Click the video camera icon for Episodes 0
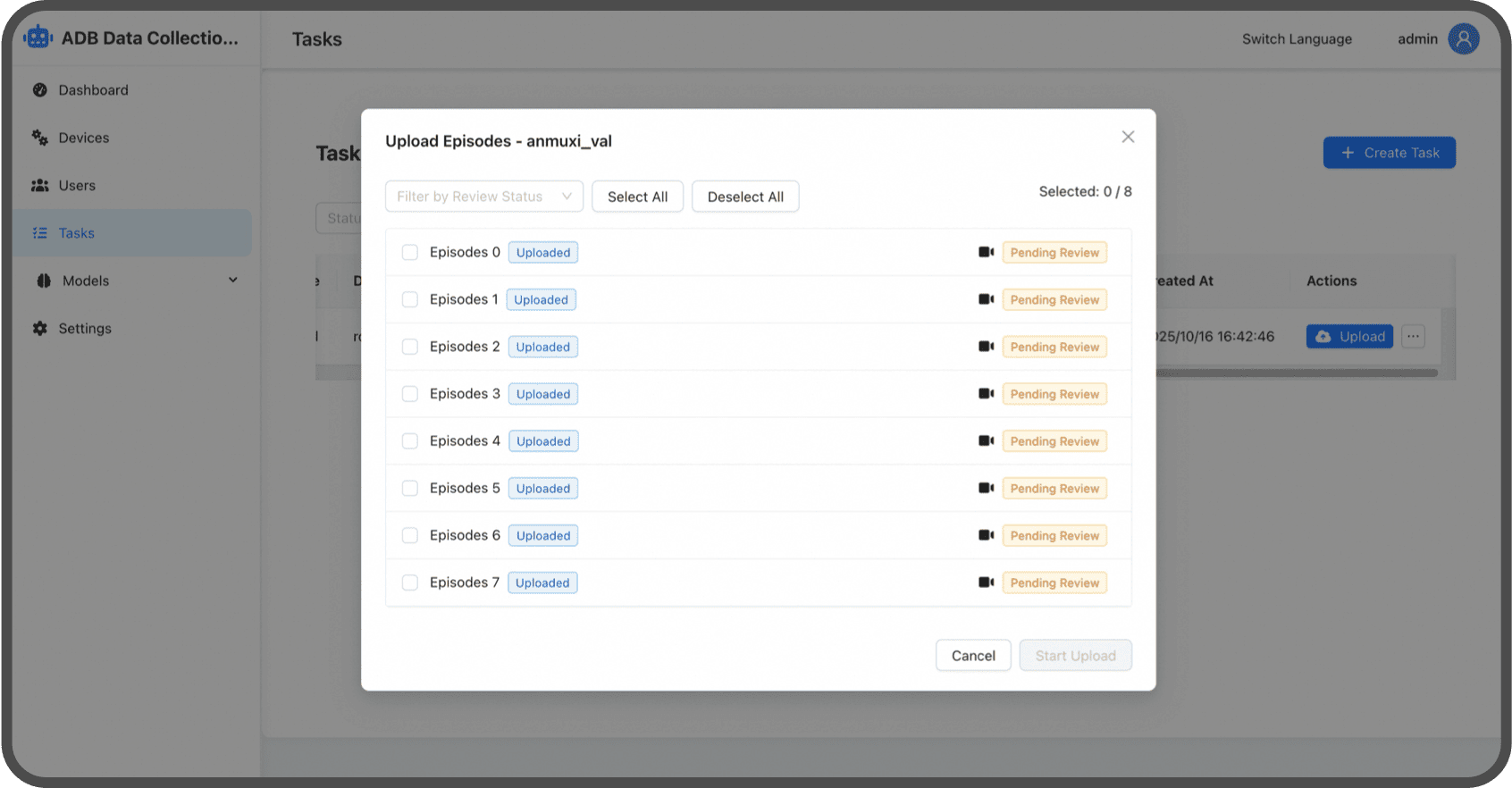This screenshot has width=1512, height=788. pyautogui.click(x=986, y=253)
